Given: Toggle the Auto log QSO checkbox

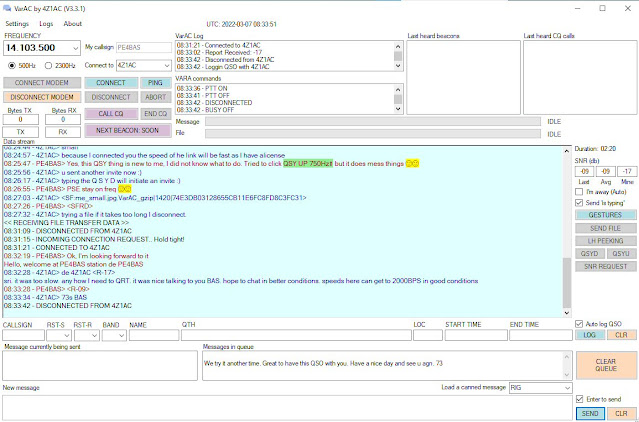Looking at the screenshot, I should coord(579,324).
